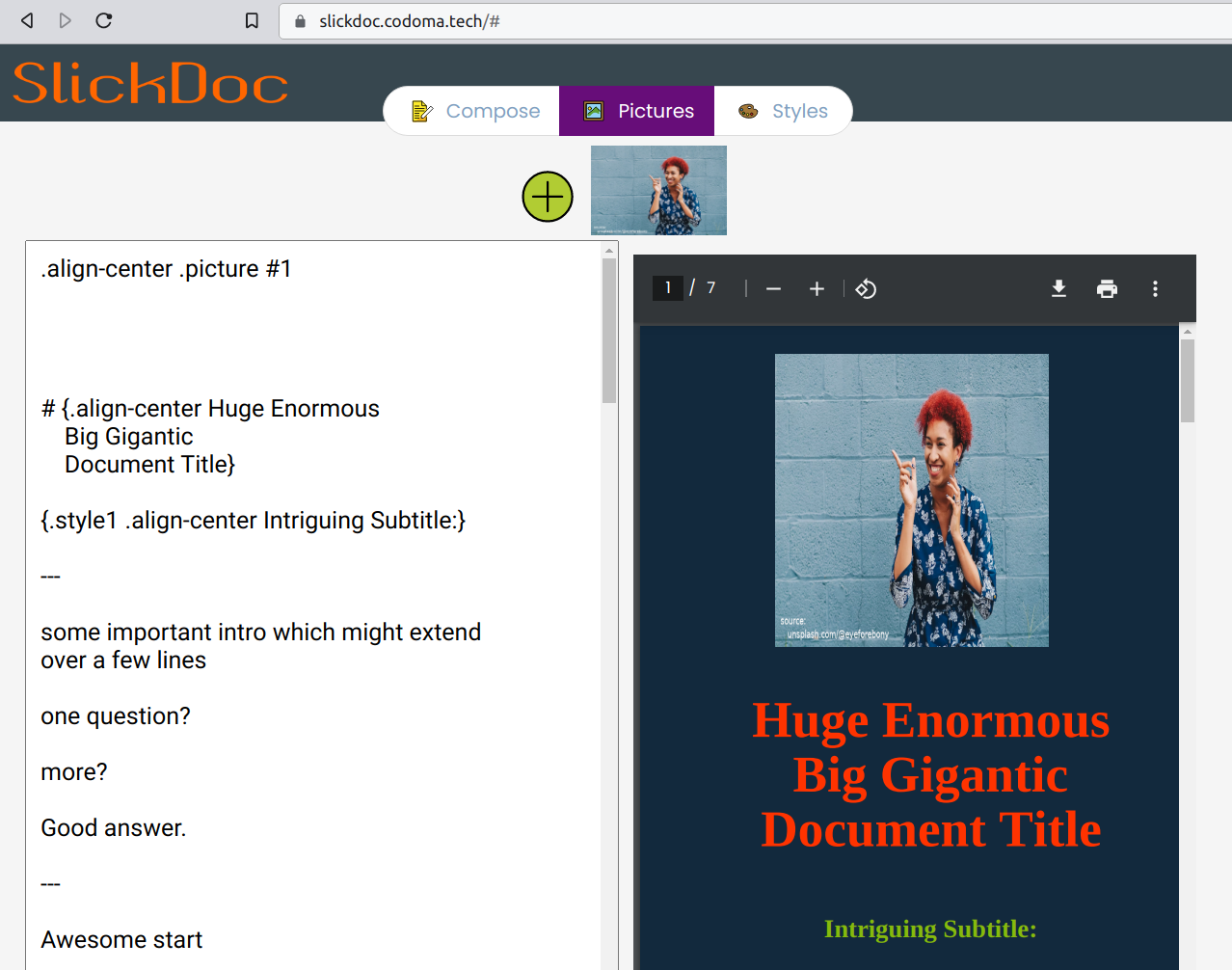1232x970 pixels.
Task: Click the PDF preview scrollbar thumb
Action: pos(1188,380)
